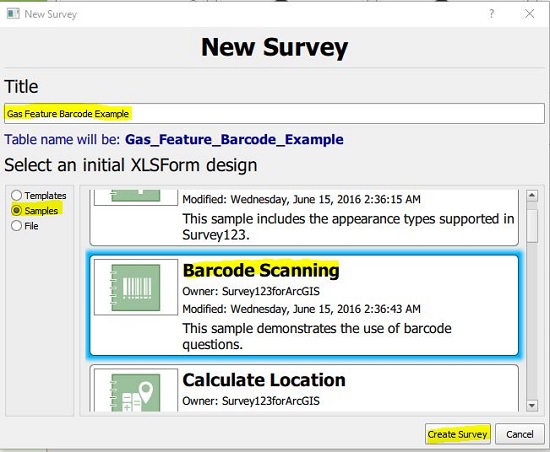Click the Cancel button
The image size is (550, 452).
(519, 434)
